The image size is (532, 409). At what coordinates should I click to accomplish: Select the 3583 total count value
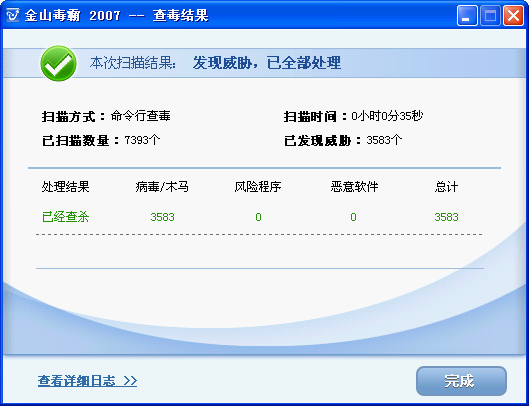446,217
